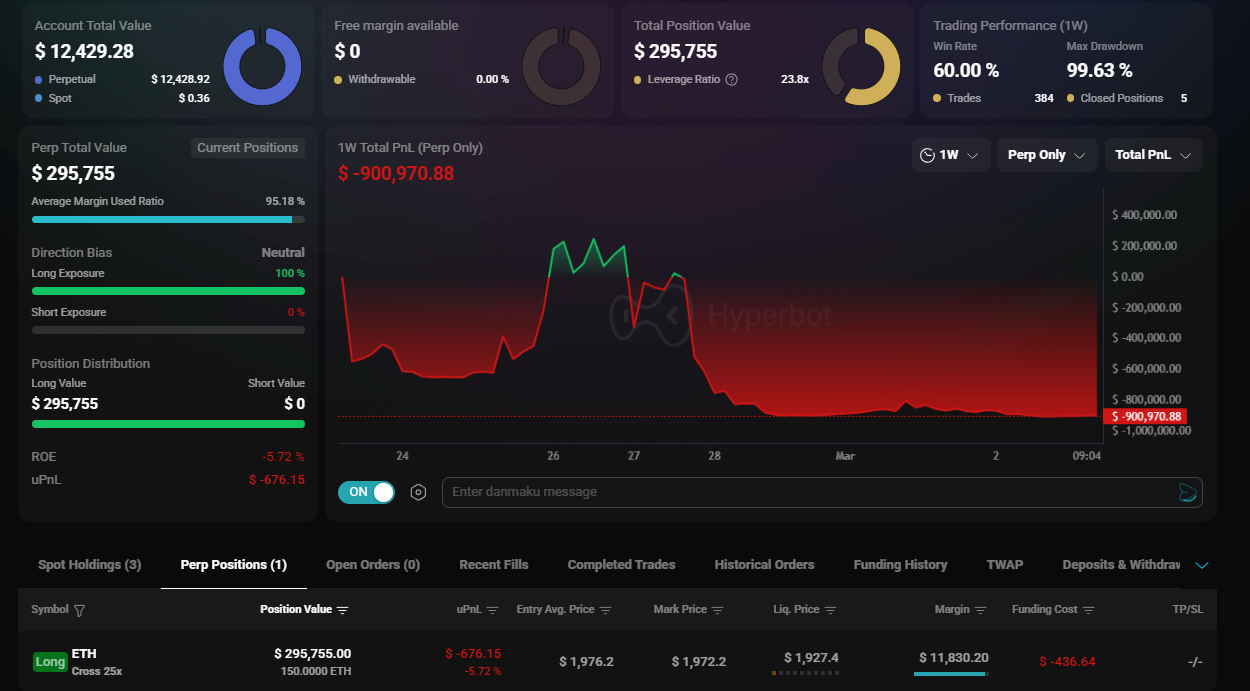Sort the Margin column using its icon
The image size is (1250, 691).
(x=980, y=610)
